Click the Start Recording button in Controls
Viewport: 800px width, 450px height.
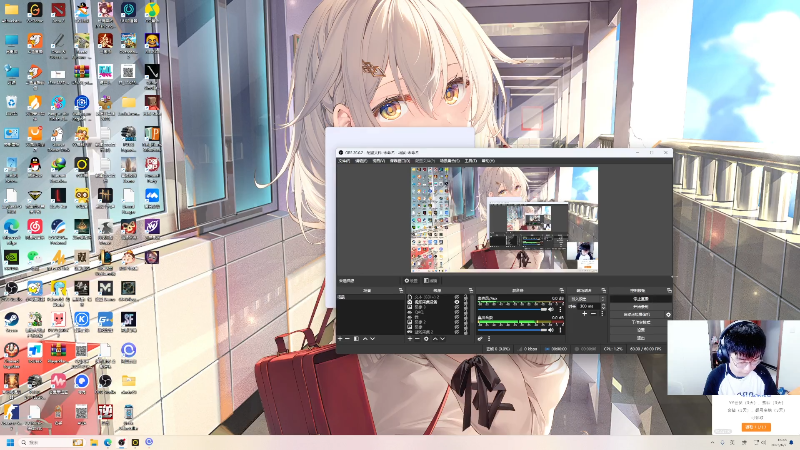pos(641,307)
